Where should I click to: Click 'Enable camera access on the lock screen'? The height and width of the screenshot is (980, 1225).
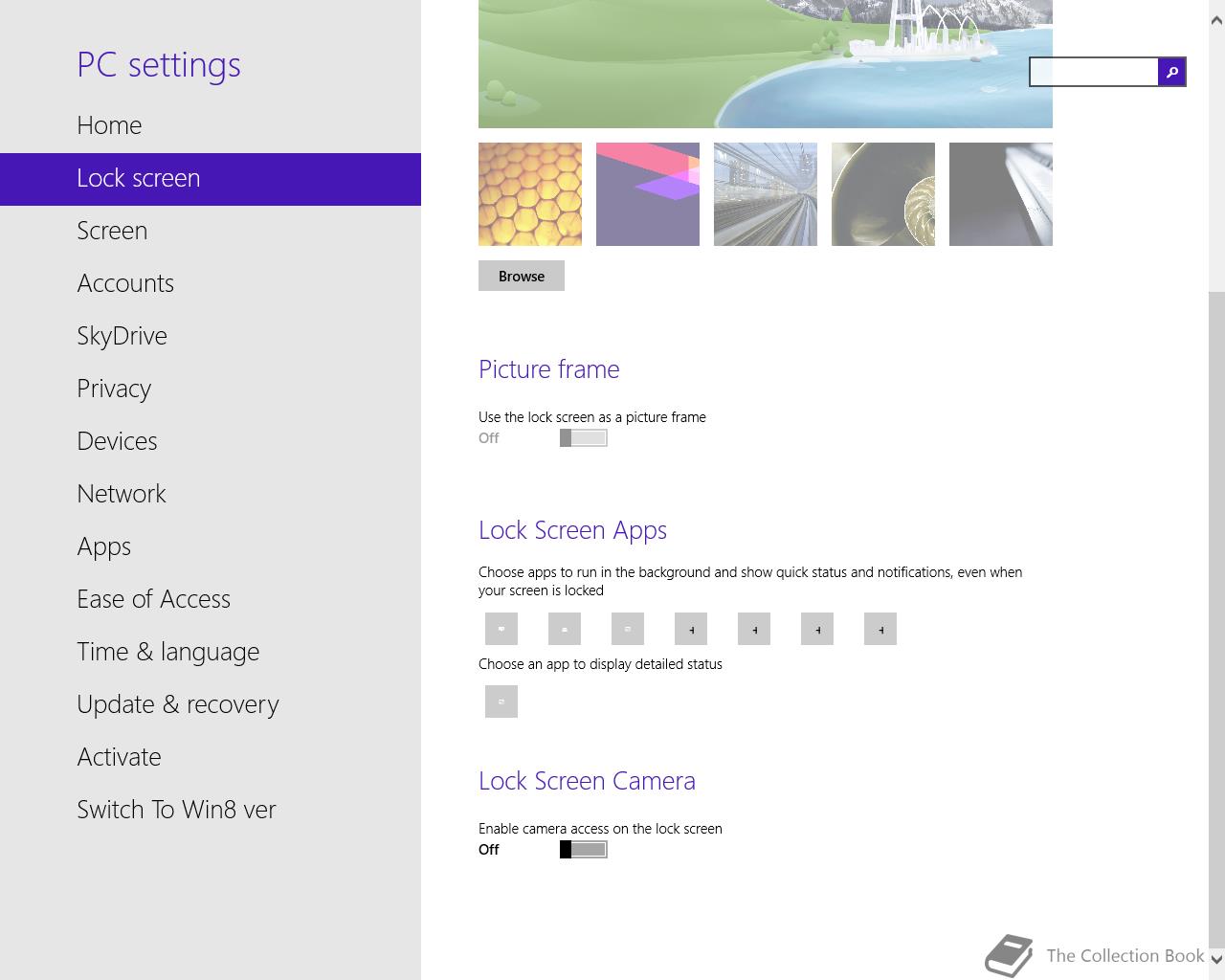click(x=600, y=829)
